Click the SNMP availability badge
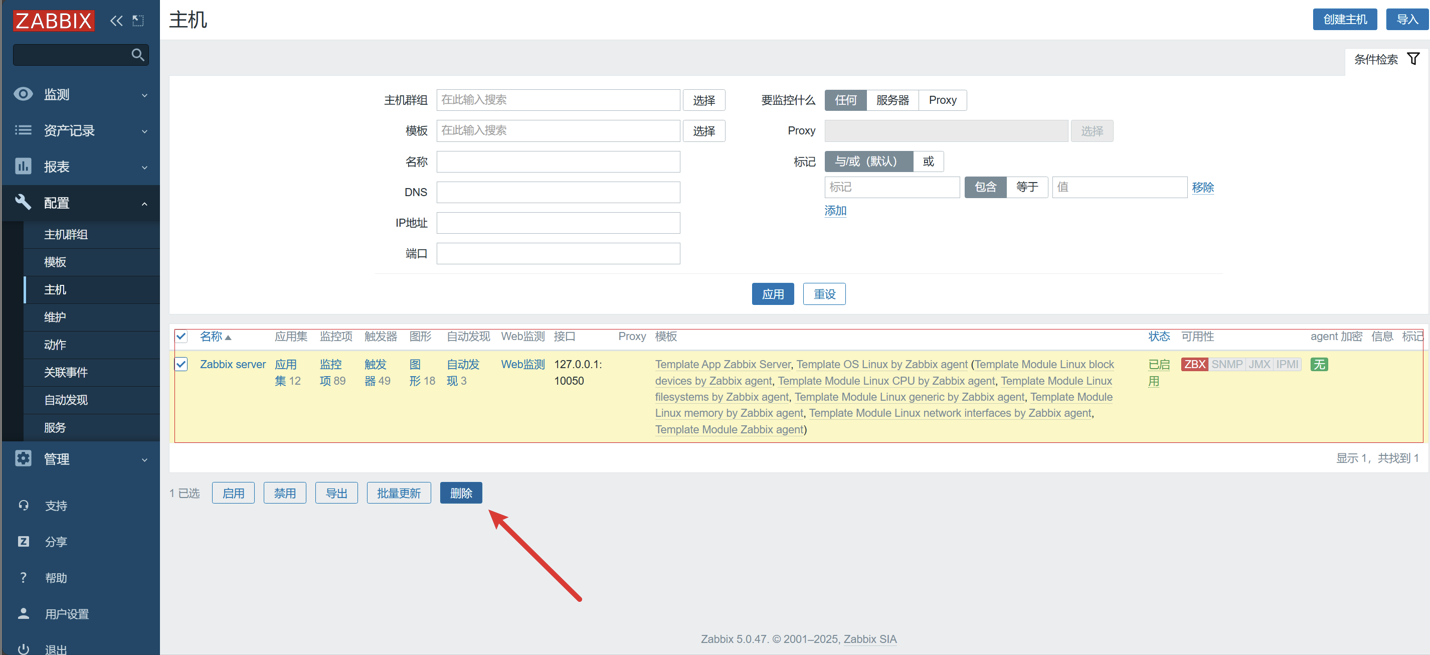The width and height of the screenshot is (1430, 655). [1227, 364]
